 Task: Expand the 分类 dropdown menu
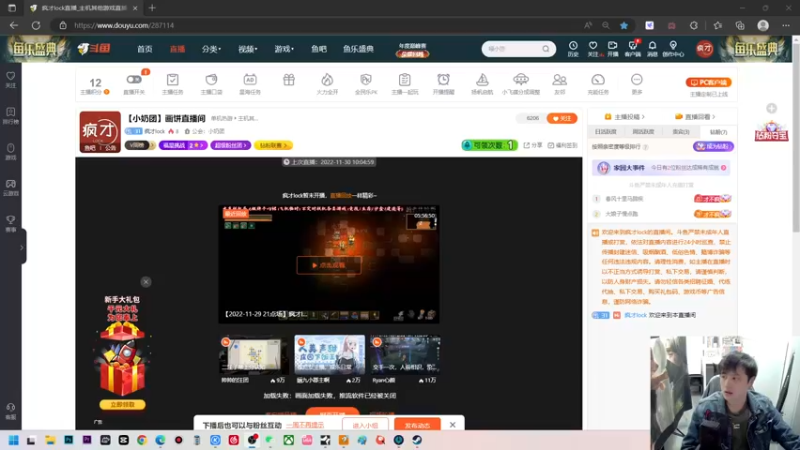tap(211, 49)
